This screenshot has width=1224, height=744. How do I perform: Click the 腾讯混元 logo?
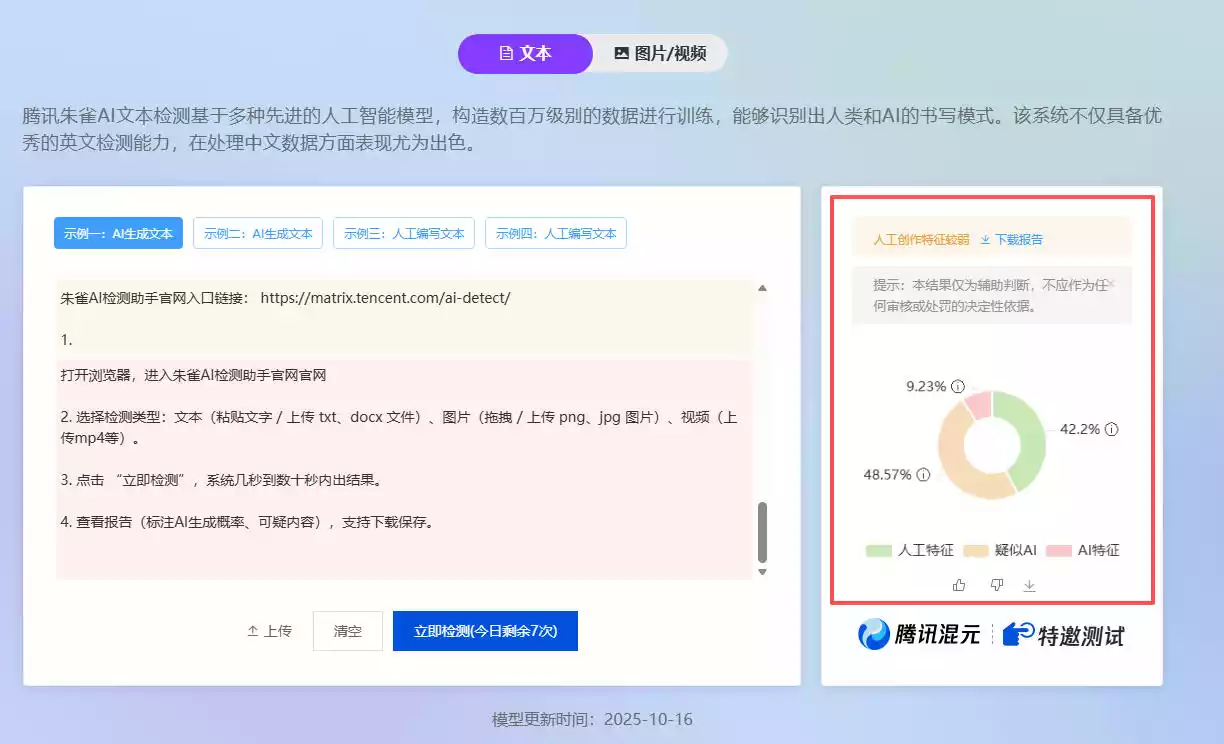919,634
